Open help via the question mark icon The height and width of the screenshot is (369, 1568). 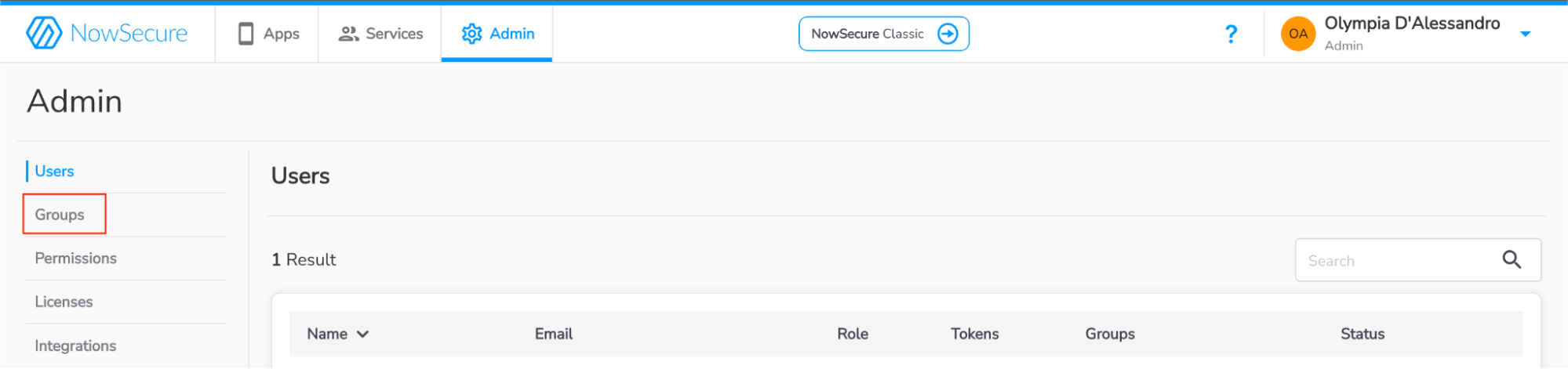1231,34
